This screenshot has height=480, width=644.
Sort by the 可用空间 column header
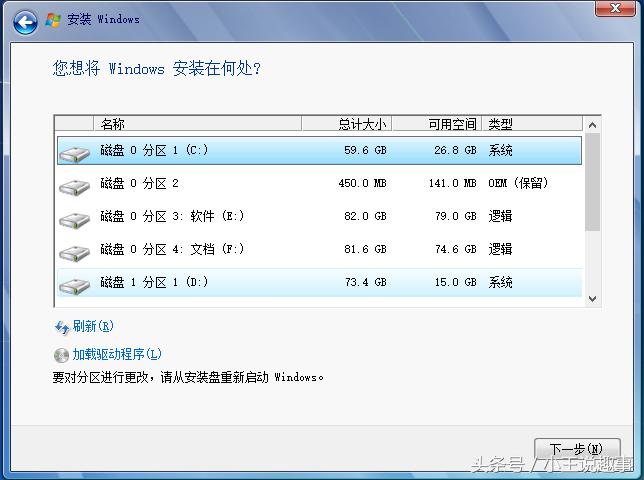click(437, 124)
